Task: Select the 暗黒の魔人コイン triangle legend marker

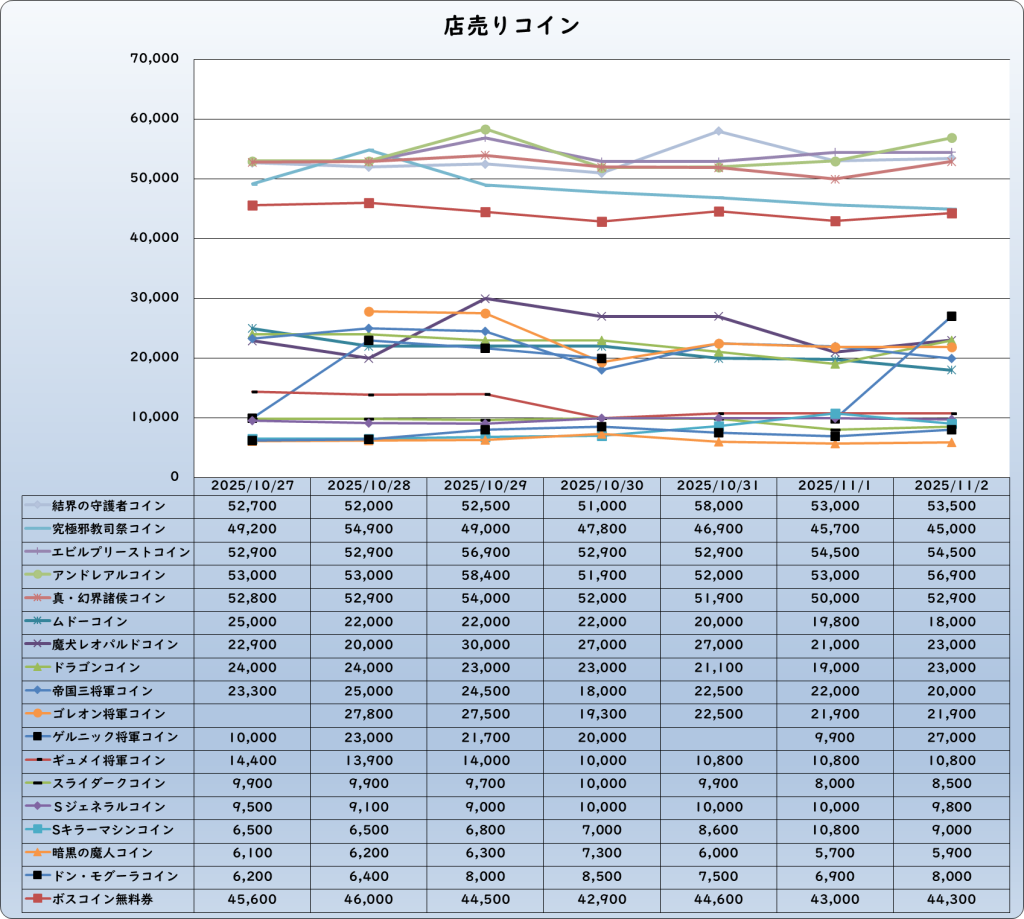Action: [40, 852]
